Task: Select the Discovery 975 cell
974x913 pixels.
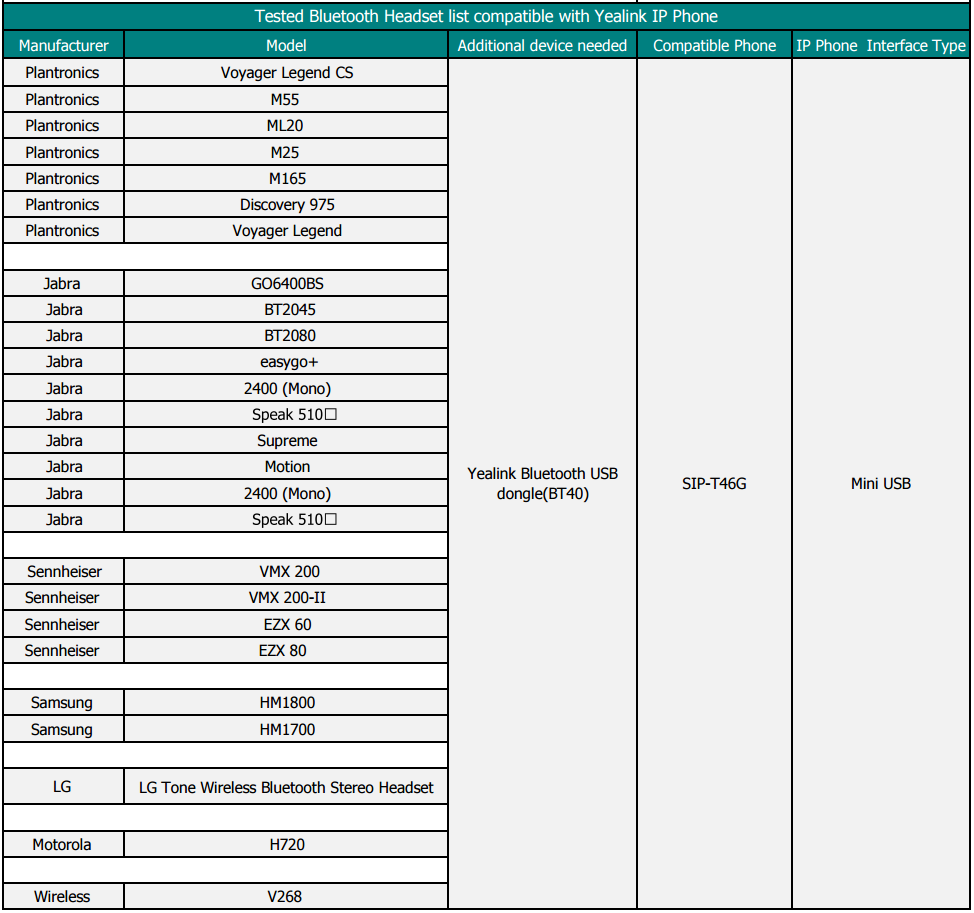Action: (286, 204)
